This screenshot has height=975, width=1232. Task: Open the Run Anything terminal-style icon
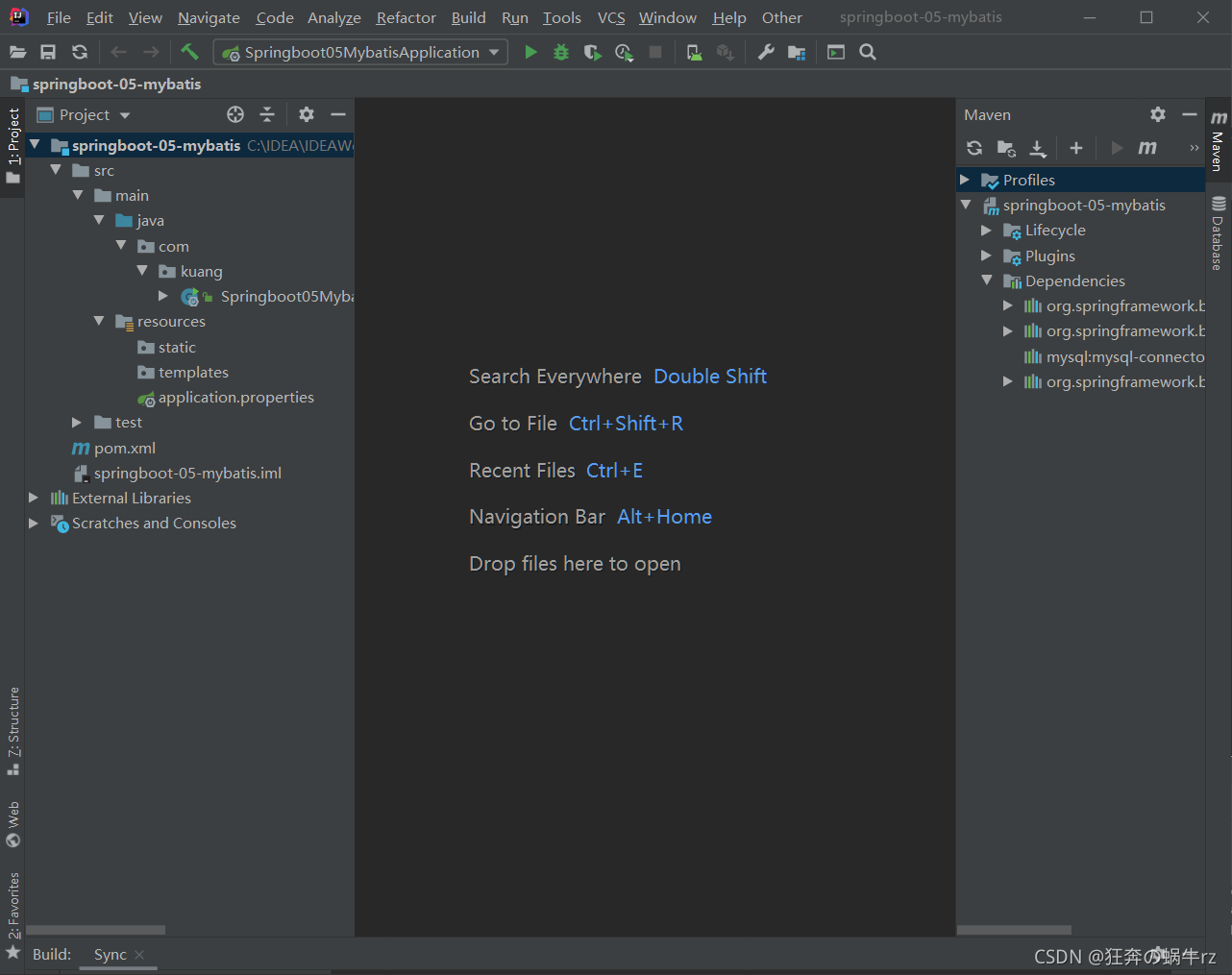(x=836, y=52)
